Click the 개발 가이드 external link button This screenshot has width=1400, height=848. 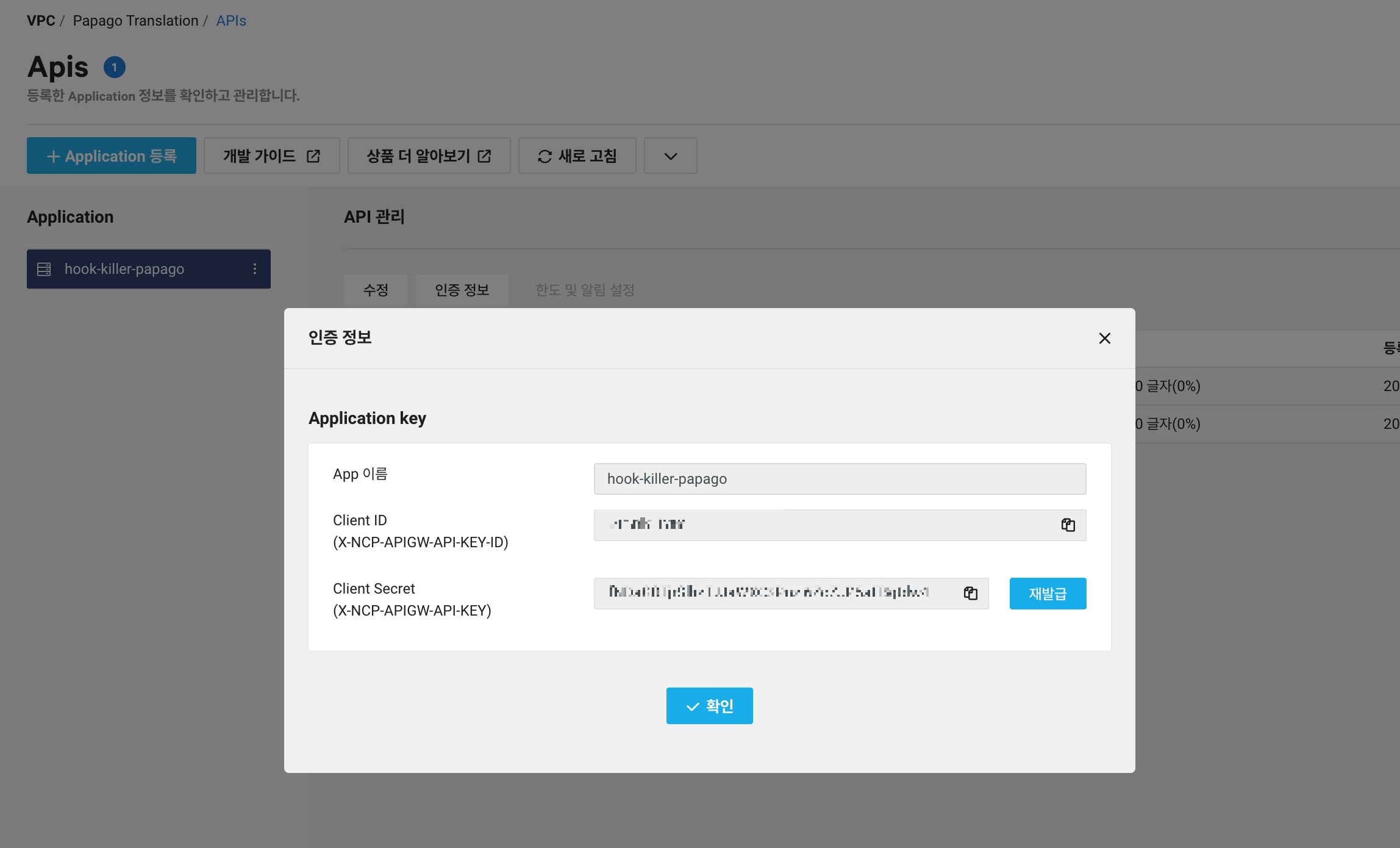click(271, 156)
